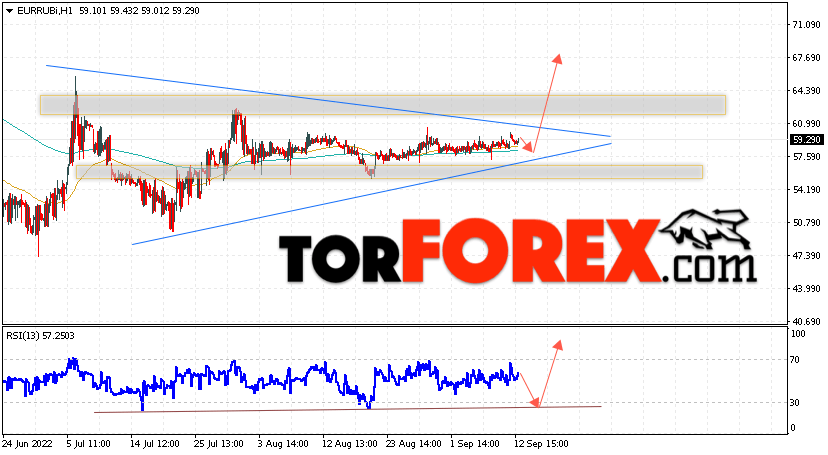Screen dimensions: 828x455
Task: Click the OHLC values 59.101 59.432 59.012 59.290
Action: 139,11
